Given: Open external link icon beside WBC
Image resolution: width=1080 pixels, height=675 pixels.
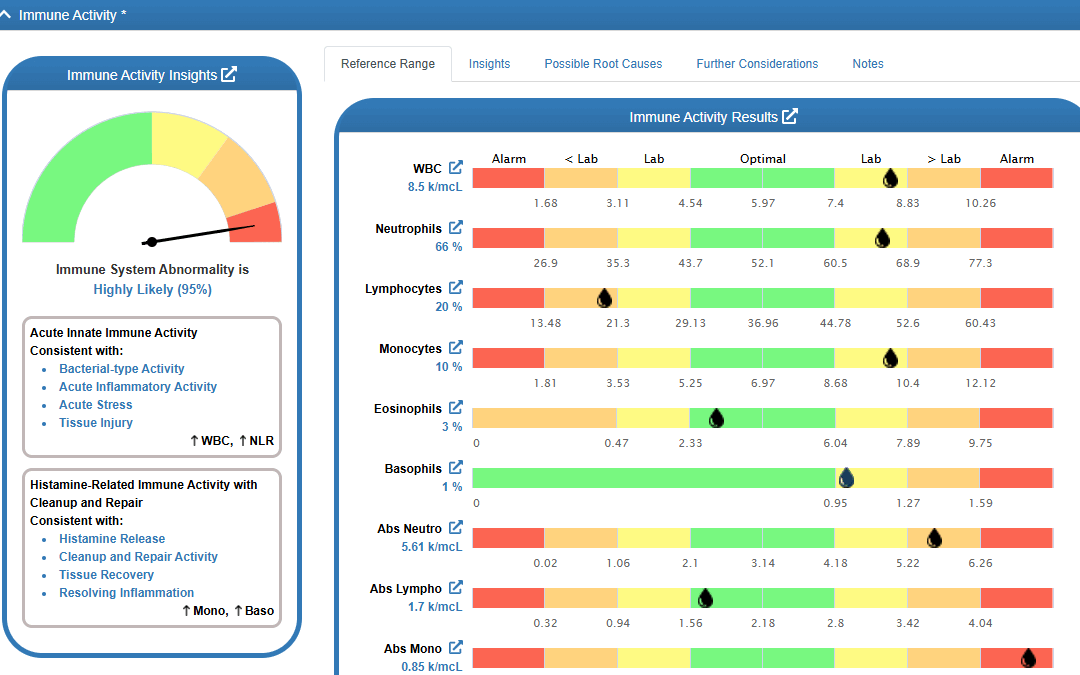Looking at the screenshot, I should [x=455, y=167].
